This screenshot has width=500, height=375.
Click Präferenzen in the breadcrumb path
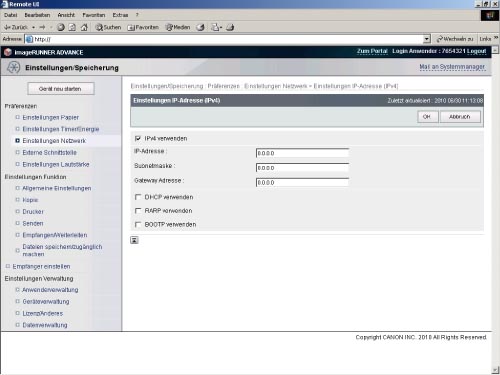click(x=223, y=86)
